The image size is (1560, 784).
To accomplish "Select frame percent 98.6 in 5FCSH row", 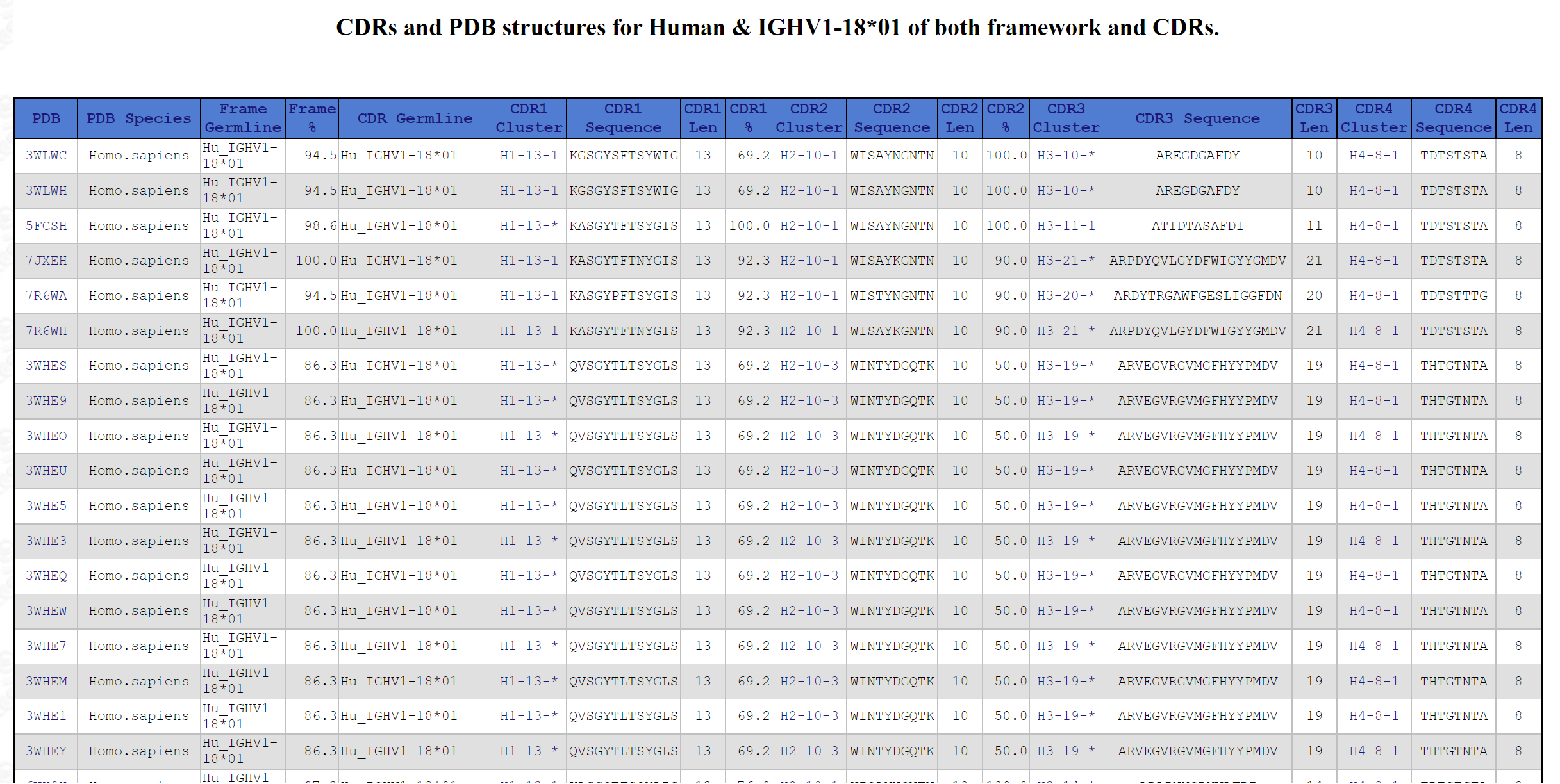I will [320, 226].
